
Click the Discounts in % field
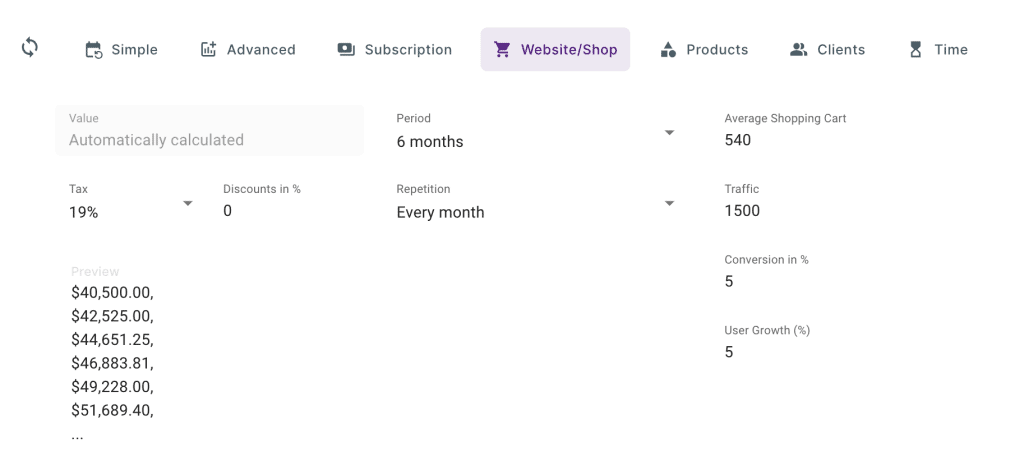290,211
